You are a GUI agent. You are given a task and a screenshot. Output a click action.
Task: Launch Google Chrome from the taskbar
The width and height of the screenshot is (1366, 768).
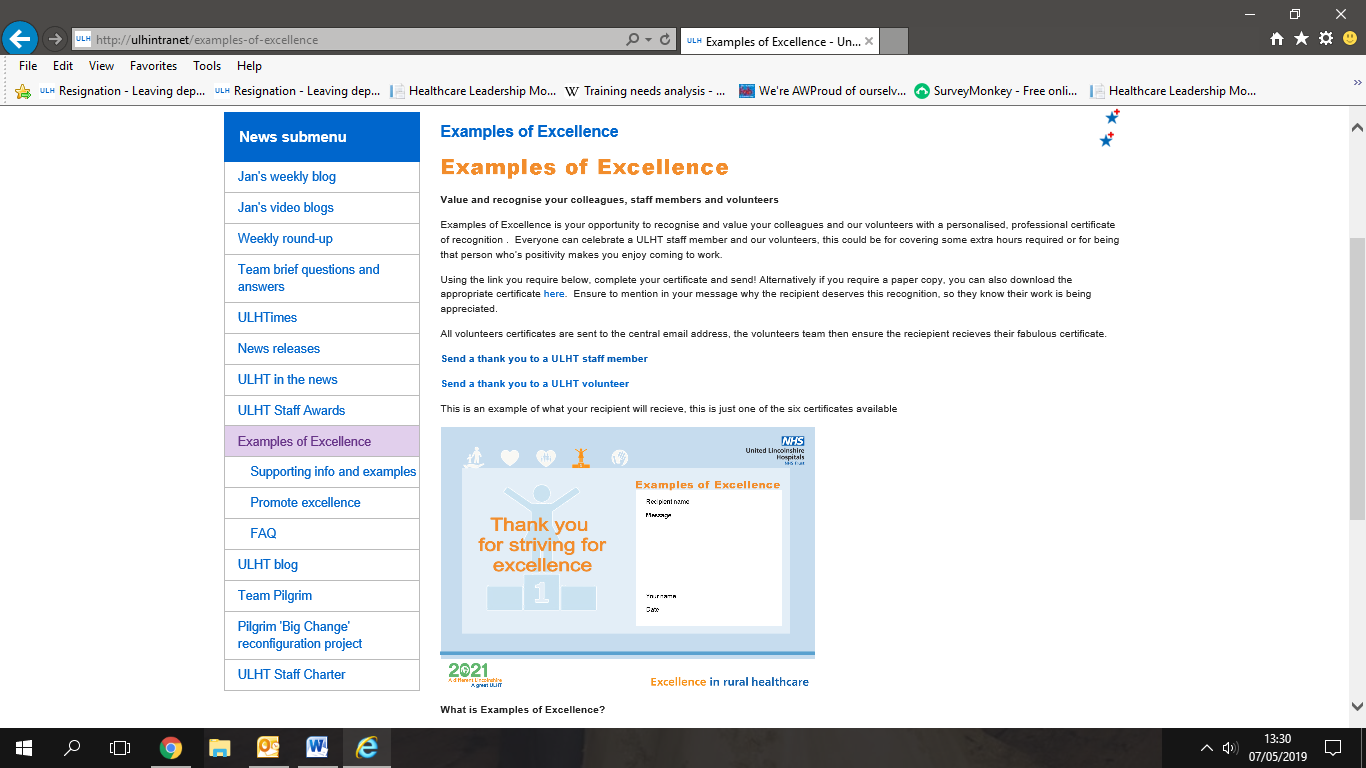click(x=171, y=748)
